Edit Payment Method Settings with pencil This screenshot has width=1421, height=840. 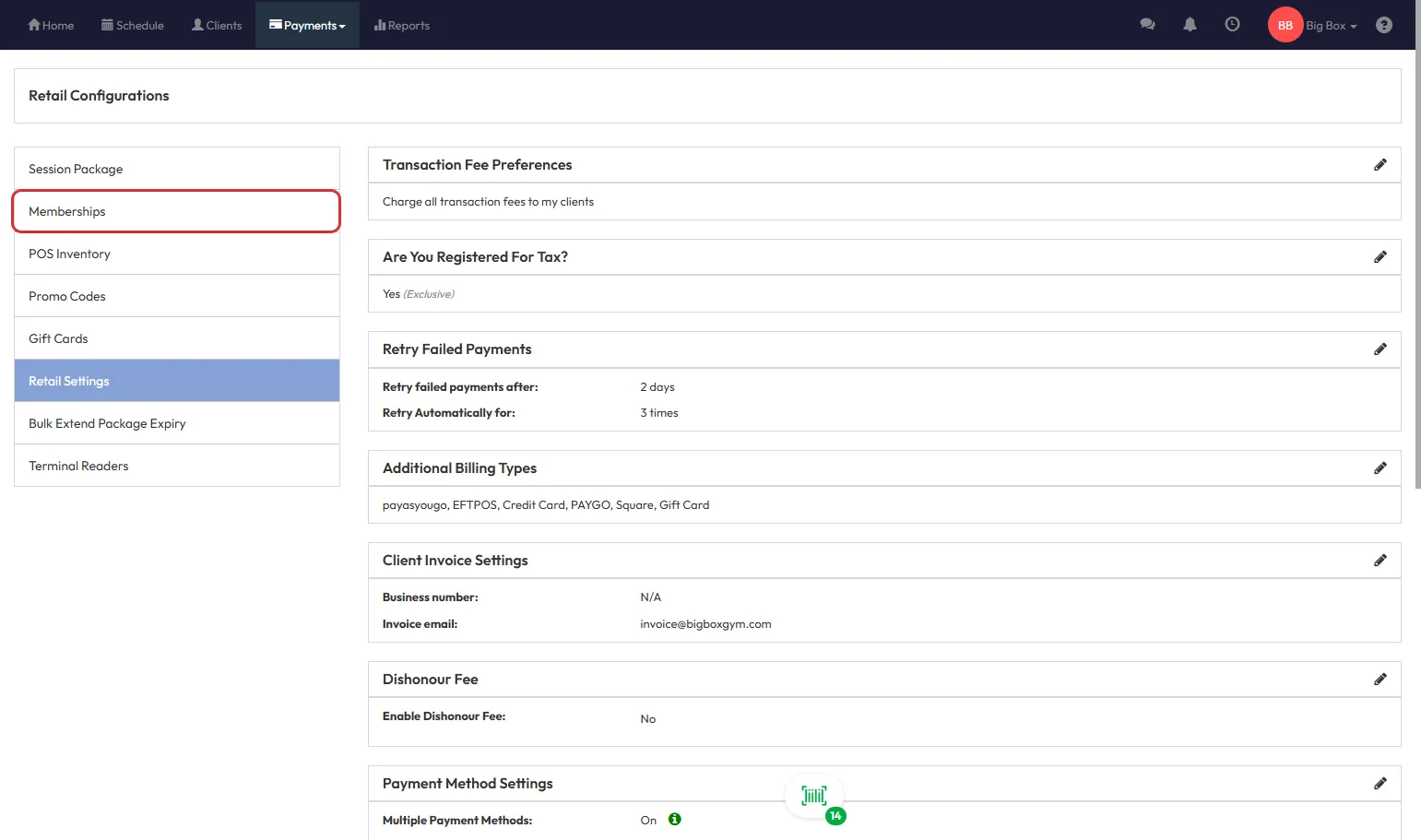(x=1380, y=784)
